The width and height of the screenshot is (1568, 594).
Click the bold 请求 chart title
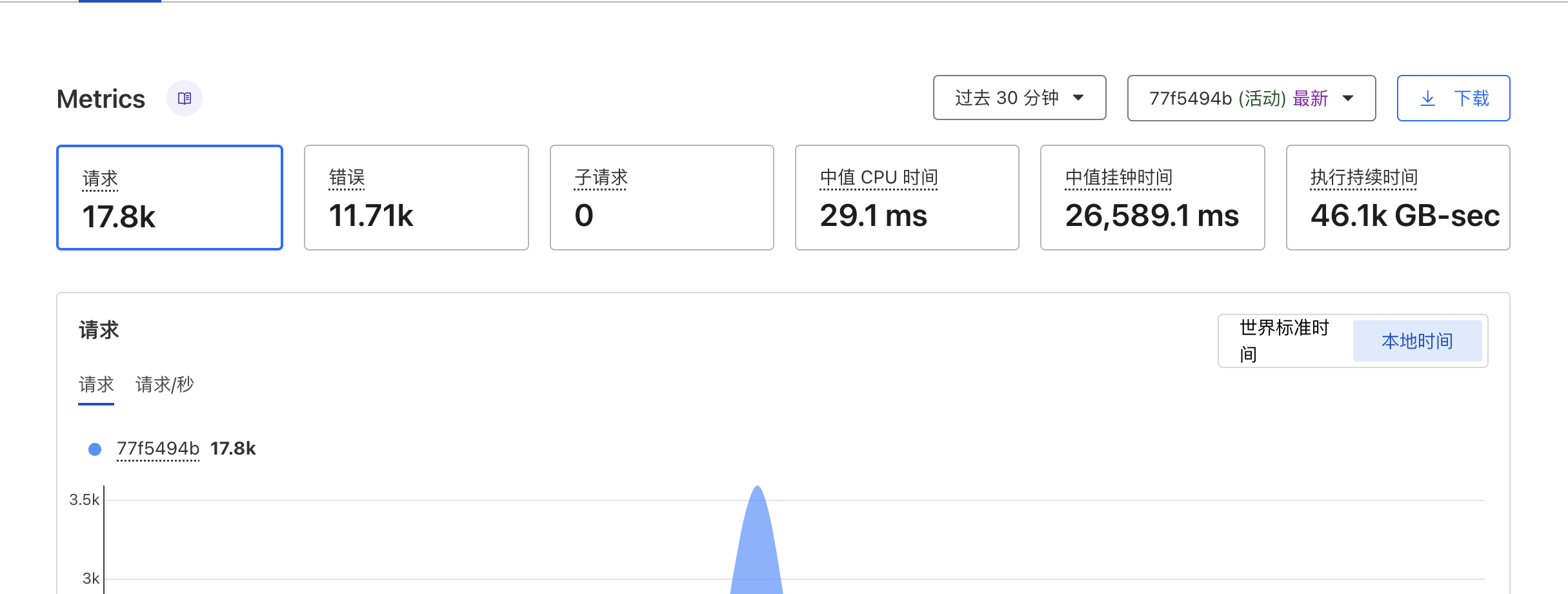(x=99, y=330)
